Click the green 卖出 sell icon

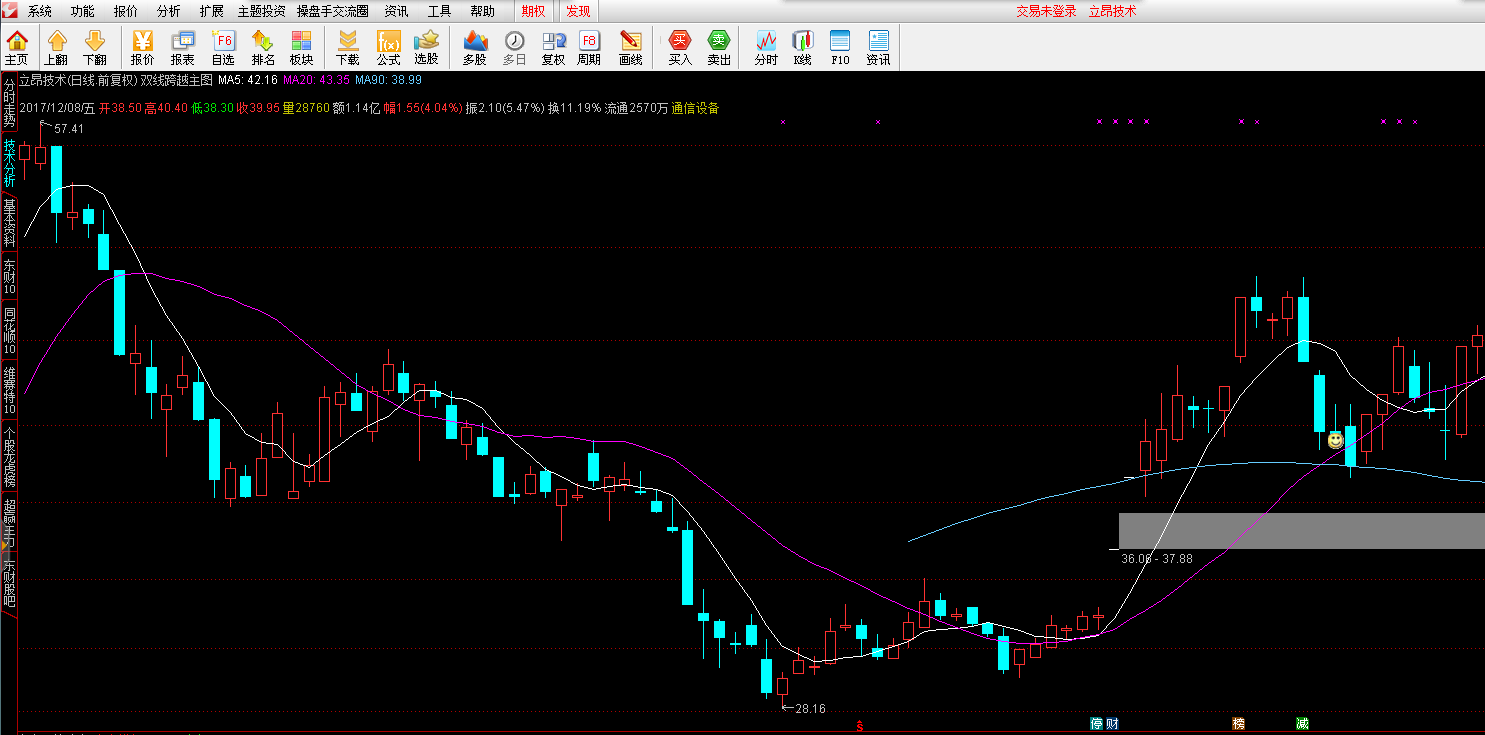click(x=719, y=47)
